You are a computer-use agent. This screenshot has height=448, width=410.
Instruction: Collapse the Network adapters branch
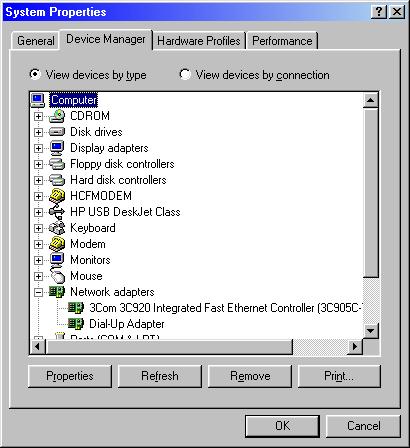pos(38,292)
